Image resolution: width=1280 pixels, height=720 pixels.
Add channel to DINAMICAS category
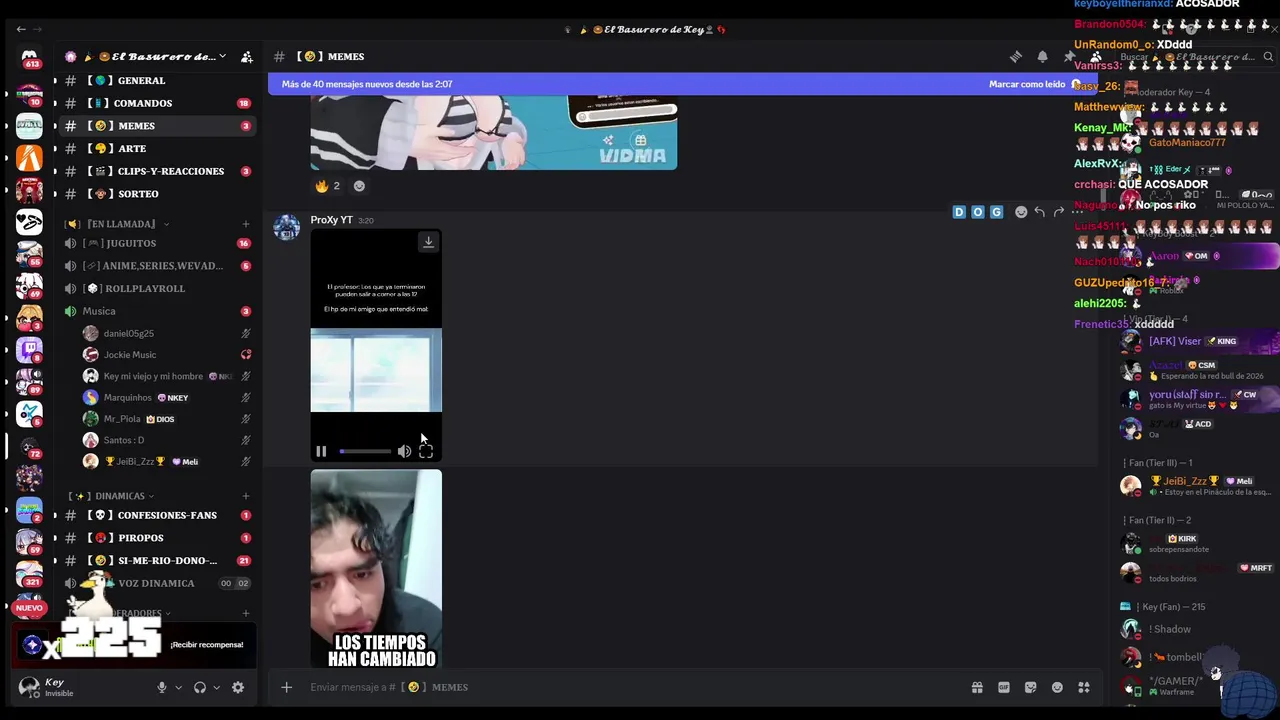click(246, 496)
